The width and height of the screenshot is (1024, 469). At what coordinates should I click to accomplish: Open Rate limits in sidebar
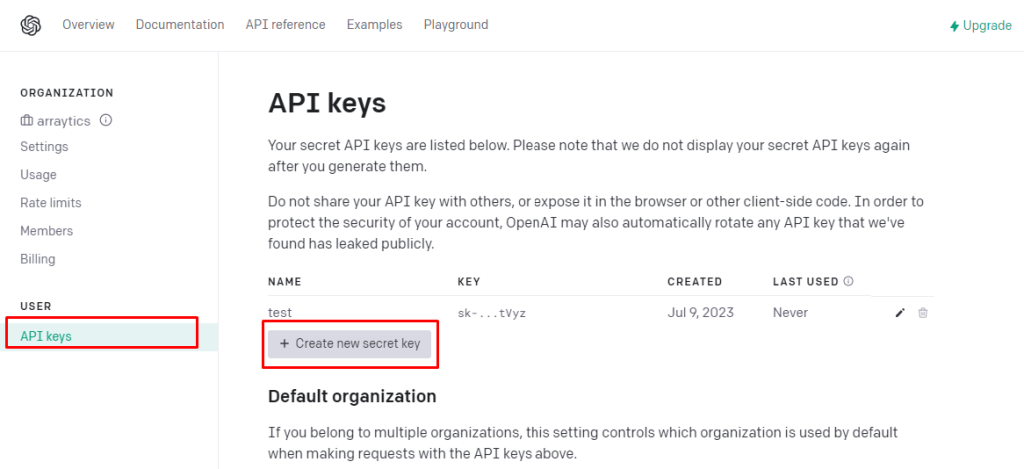[51, 202]
